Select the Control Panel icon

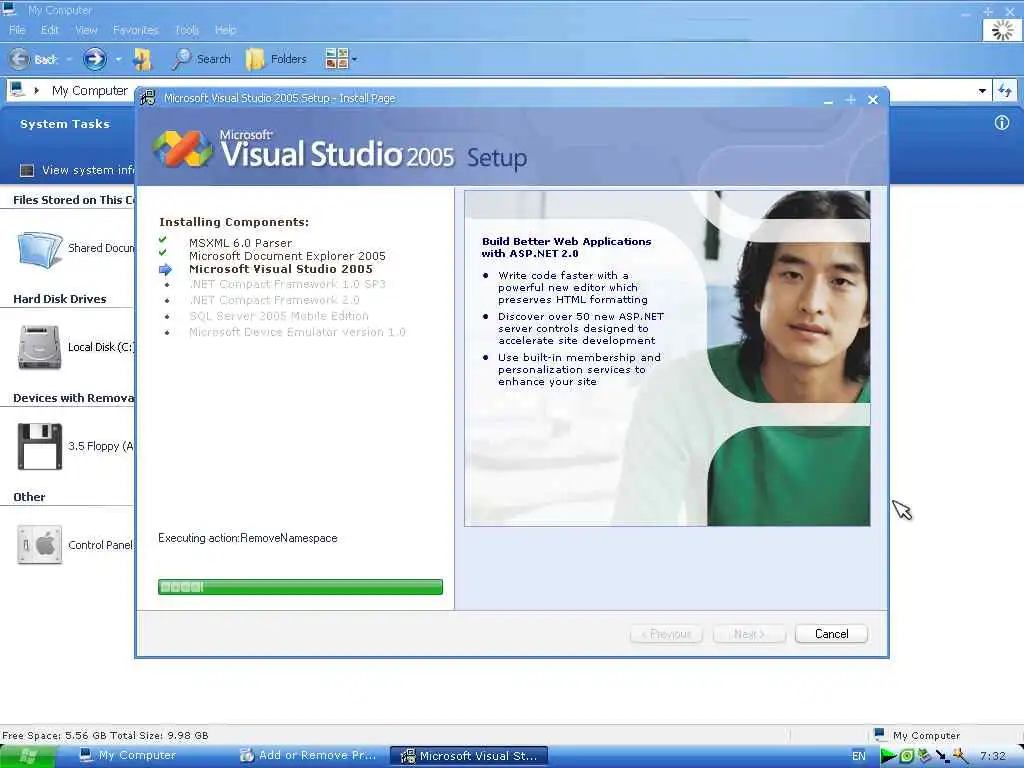pyautogui.click(x=40, y=545)
